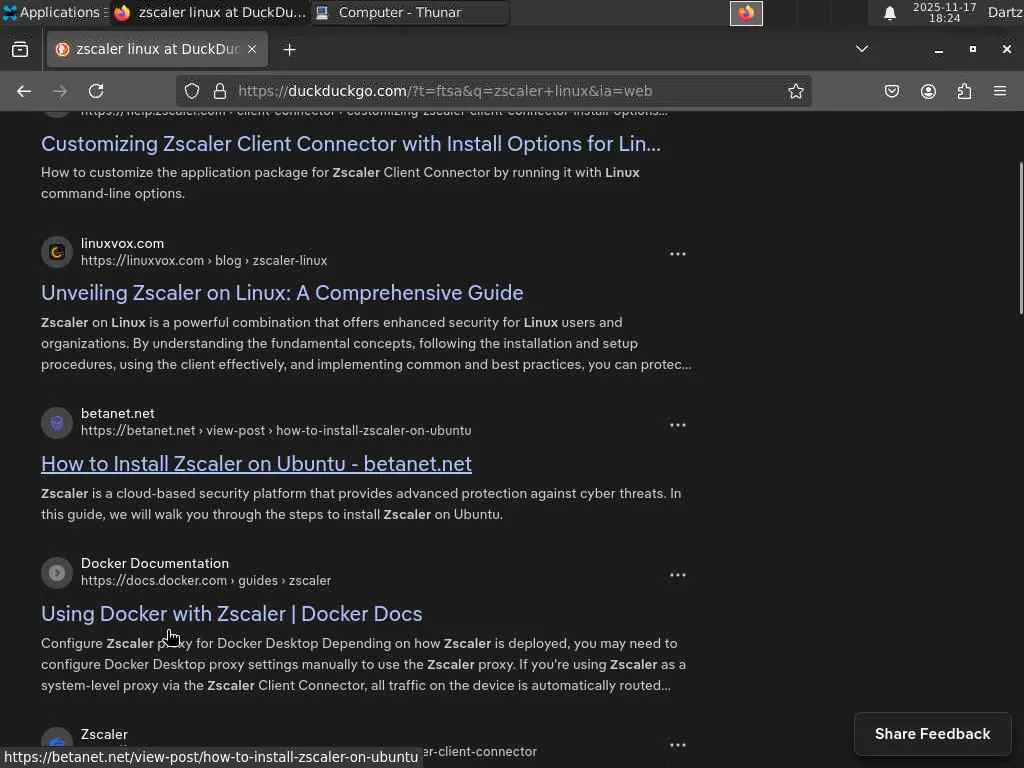
Task: Open the extensions puzzle icon
Action: point(964,91)
